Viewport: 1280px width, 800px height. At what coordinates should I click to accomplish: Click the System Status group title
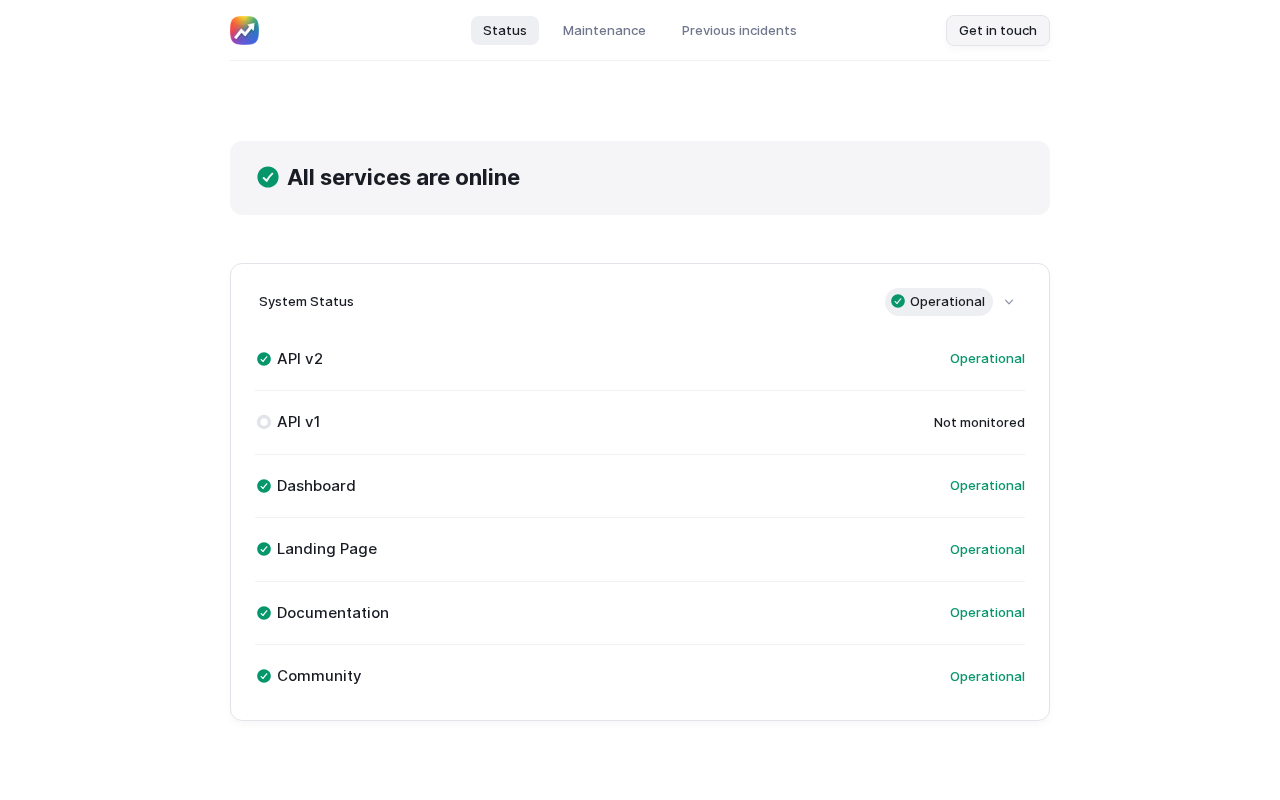(306, 302)
